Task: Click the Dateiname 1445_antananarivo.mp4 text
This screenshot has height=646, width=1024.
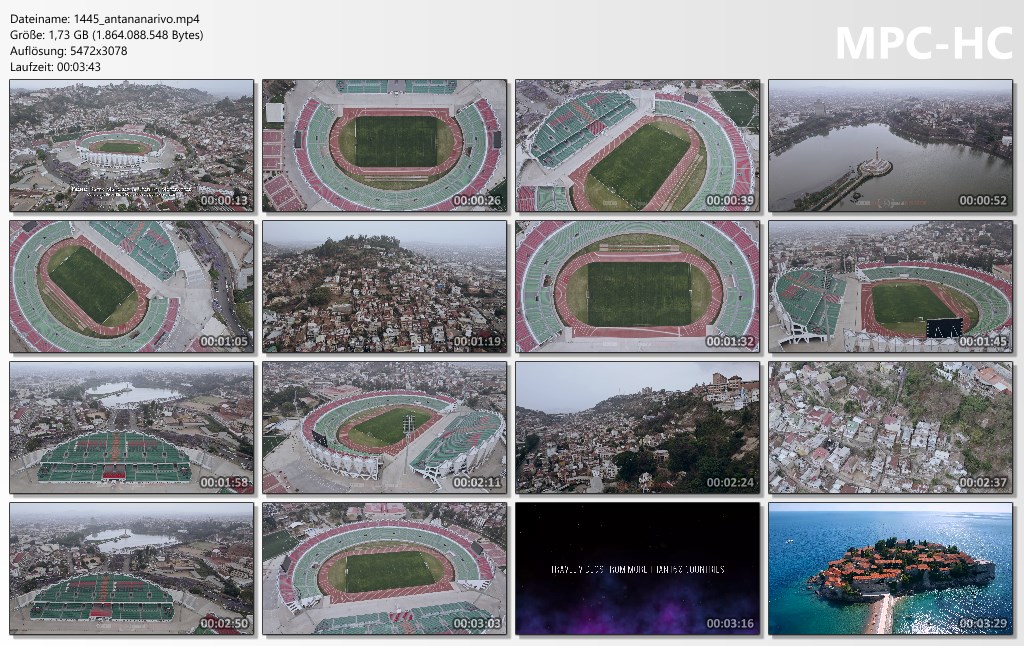Action: [x=105, y=19]
